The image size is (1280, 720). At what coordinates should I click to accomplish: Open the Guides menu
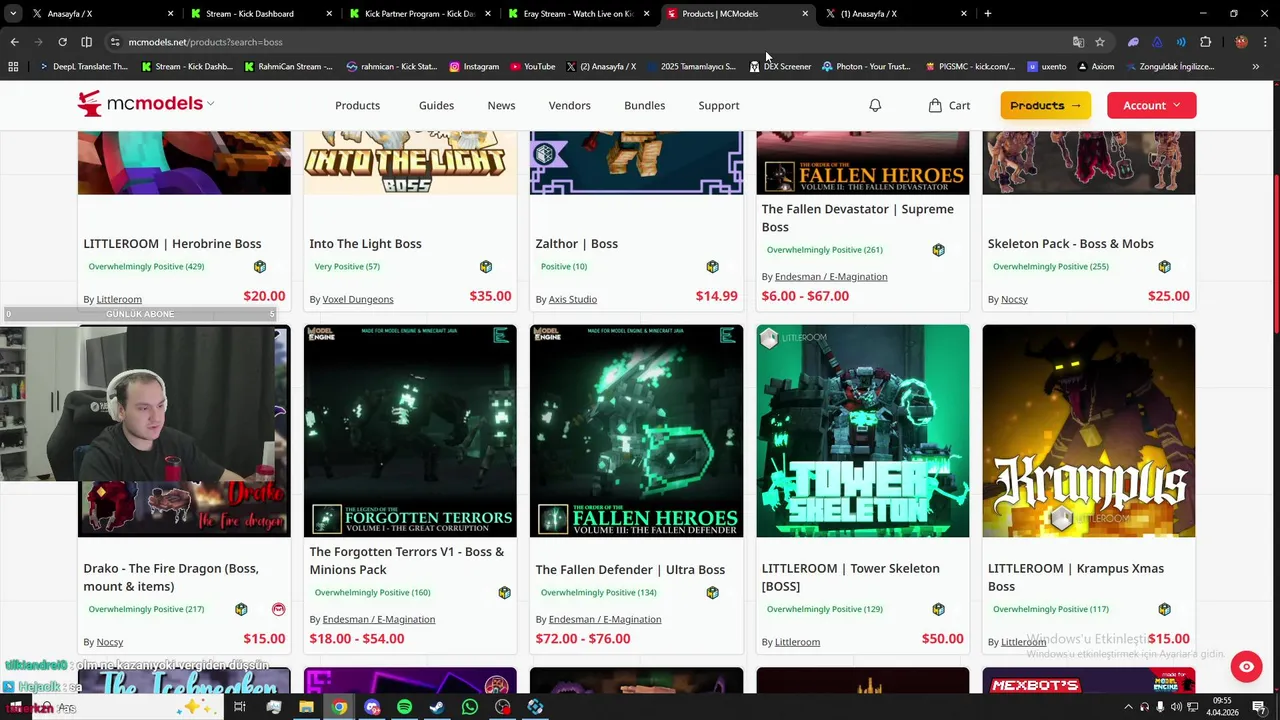[x=436, y=105]
